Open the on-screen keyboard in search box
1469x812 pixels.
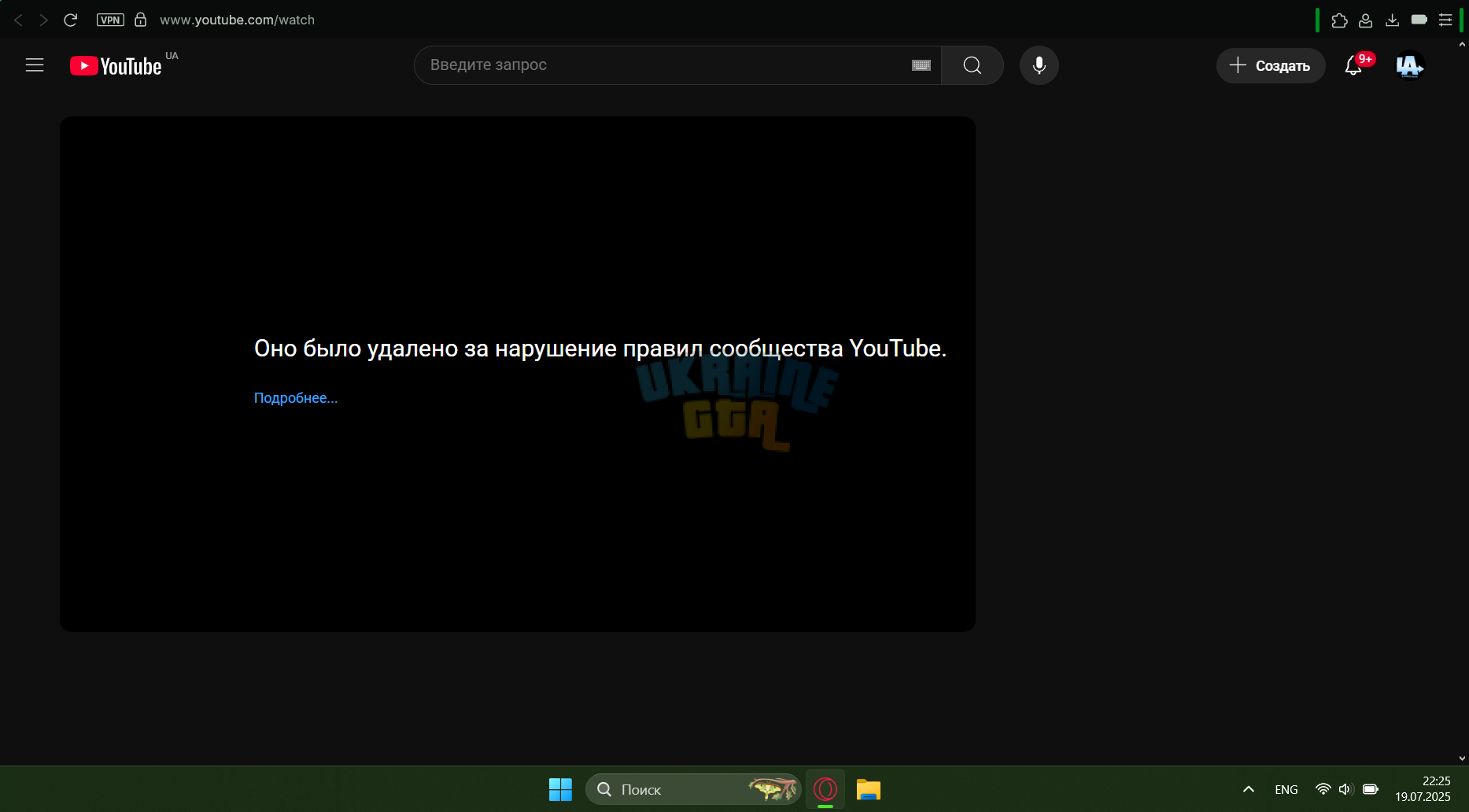coord(921,65)
